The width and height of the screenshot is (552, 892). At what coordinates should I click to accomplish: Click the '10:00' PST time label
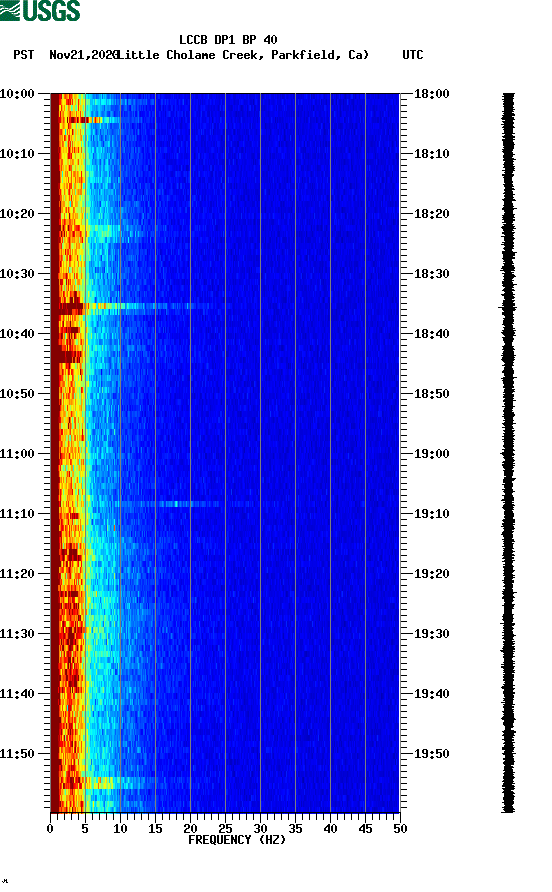17,94
